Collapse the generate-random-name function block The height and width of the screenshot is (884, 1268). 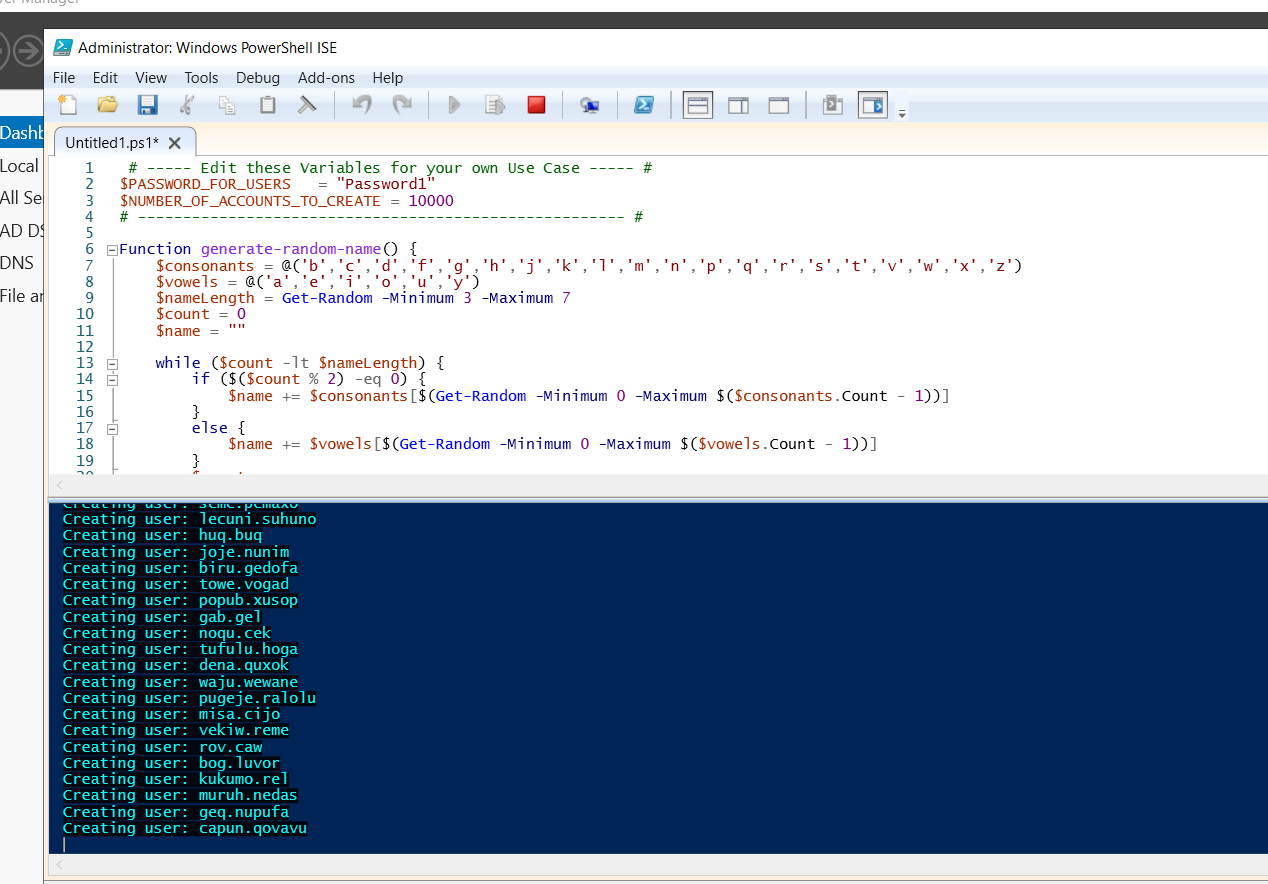[x=112, y=248]
